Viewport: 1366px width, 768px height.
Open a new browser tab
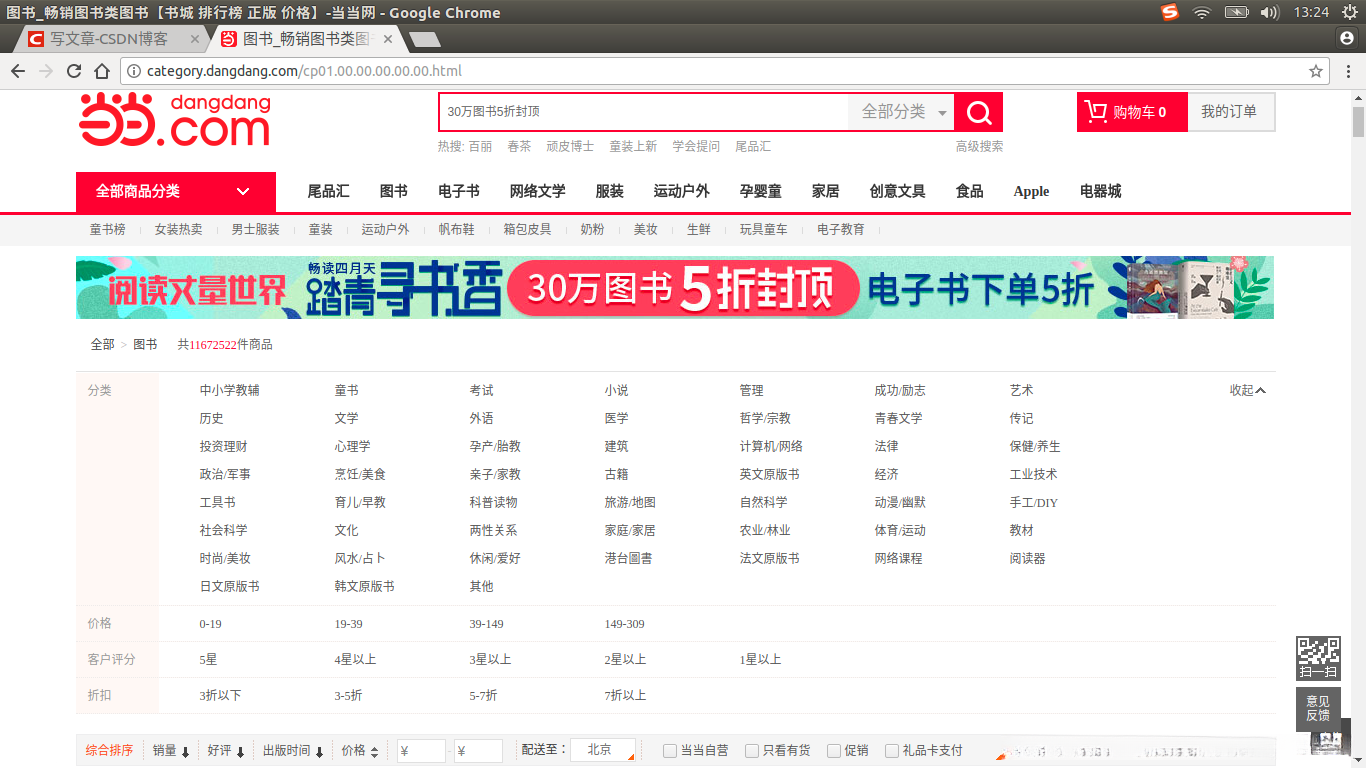click(x=425, y=39)
